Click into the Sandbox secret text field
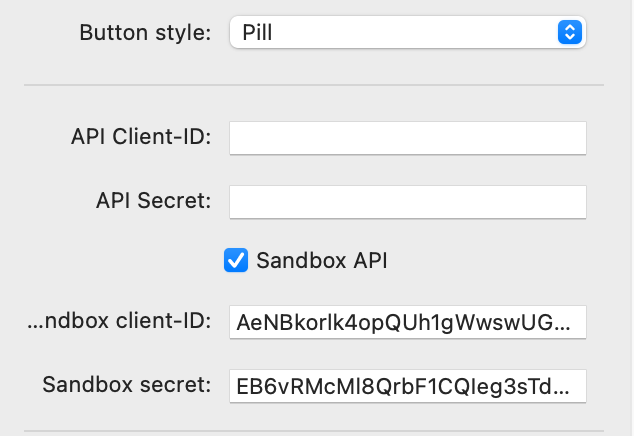634x436 pixels. 408,386
